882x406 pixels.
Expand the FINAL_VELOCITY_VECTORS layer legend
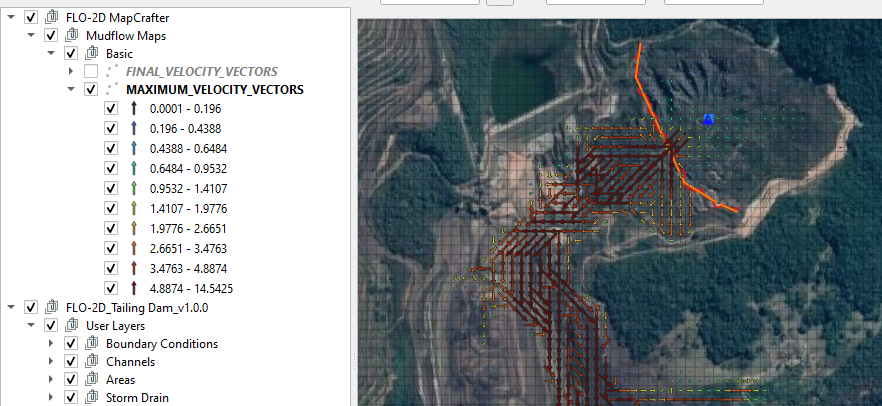tap(71, 71)
